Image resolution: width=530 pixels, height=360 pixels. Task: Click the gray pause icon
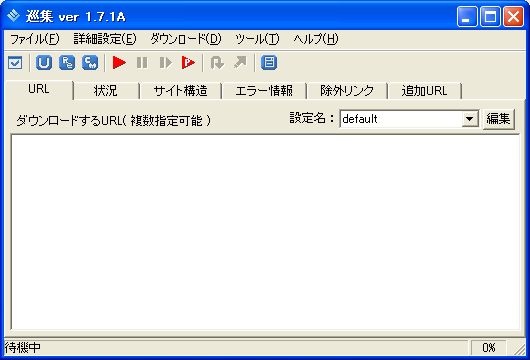142,63
